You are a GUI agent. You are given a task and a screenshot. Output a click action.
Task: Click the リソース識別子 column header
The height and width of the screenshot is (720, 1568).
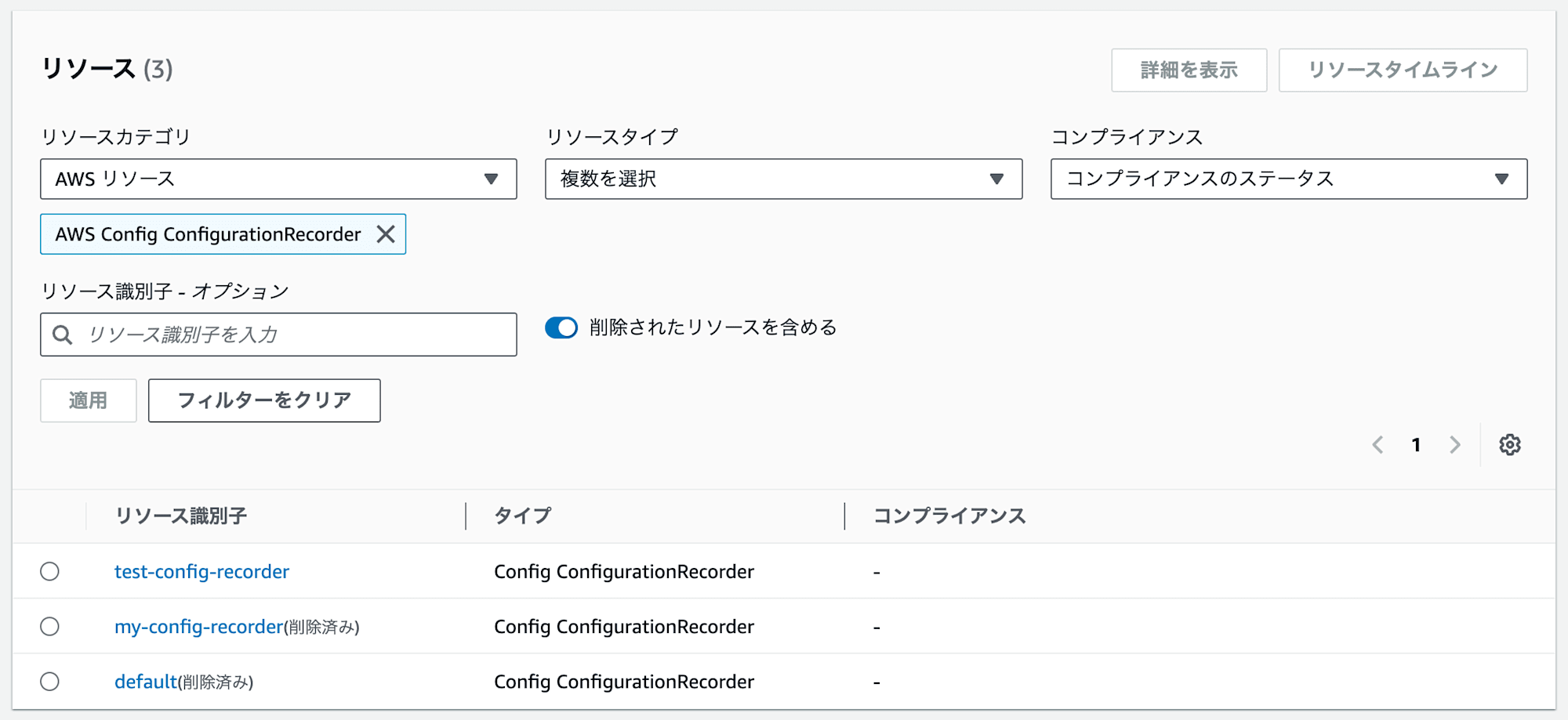(x=181, y=516)
